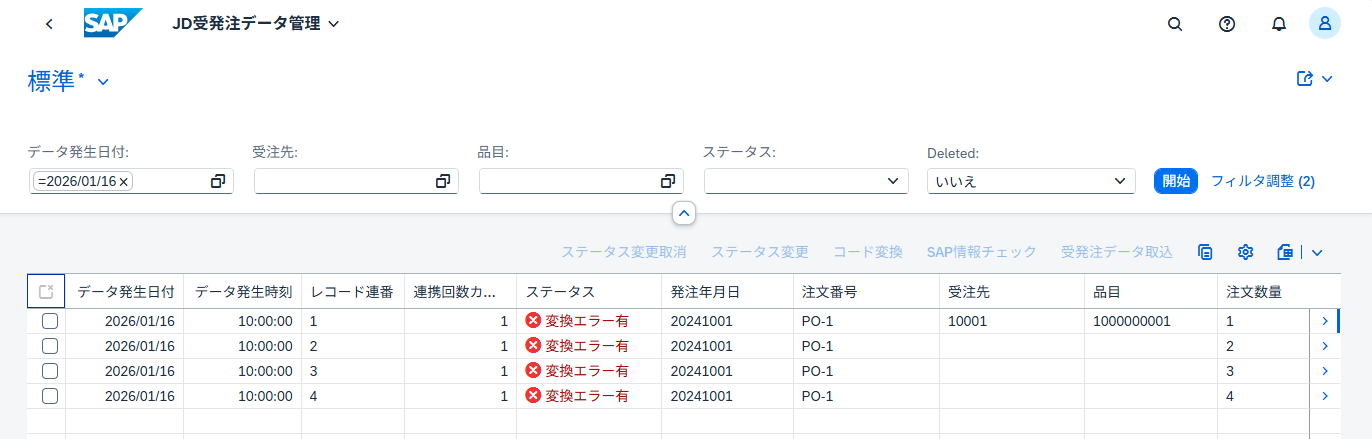The width and height of the screenshot is (1372, 439).
Task: Open the notifications bell
Action: 1278,24
